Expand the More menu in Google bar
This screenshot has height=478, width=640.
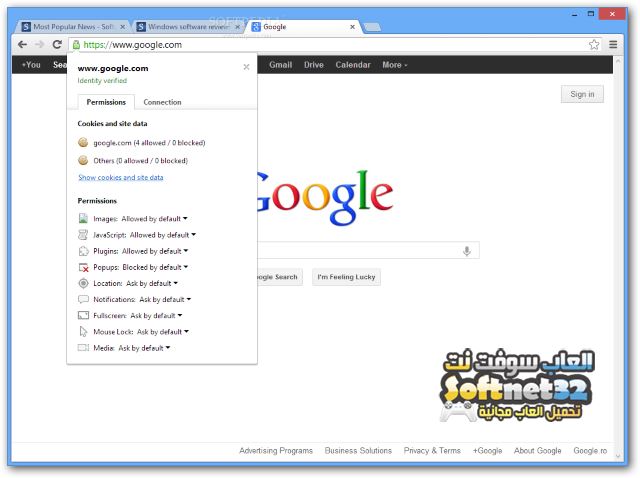(x=394, y=65)
